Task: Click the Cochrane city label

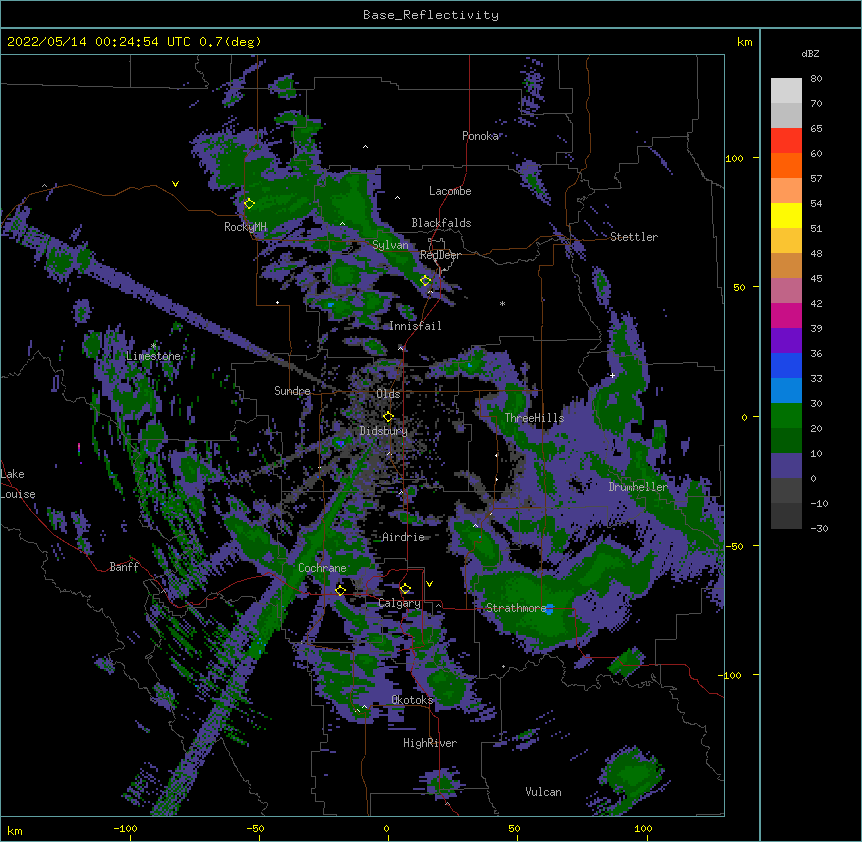Action: tap(322, 568)
